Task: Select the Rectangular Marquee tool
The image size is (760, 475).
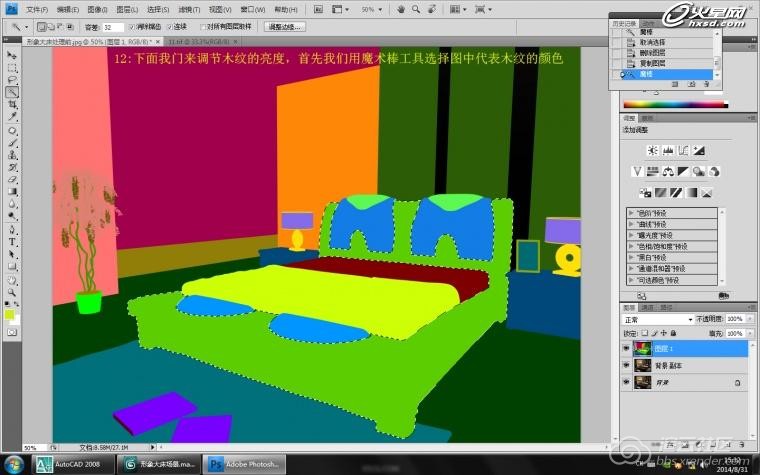Action: [x=12, y=68]
